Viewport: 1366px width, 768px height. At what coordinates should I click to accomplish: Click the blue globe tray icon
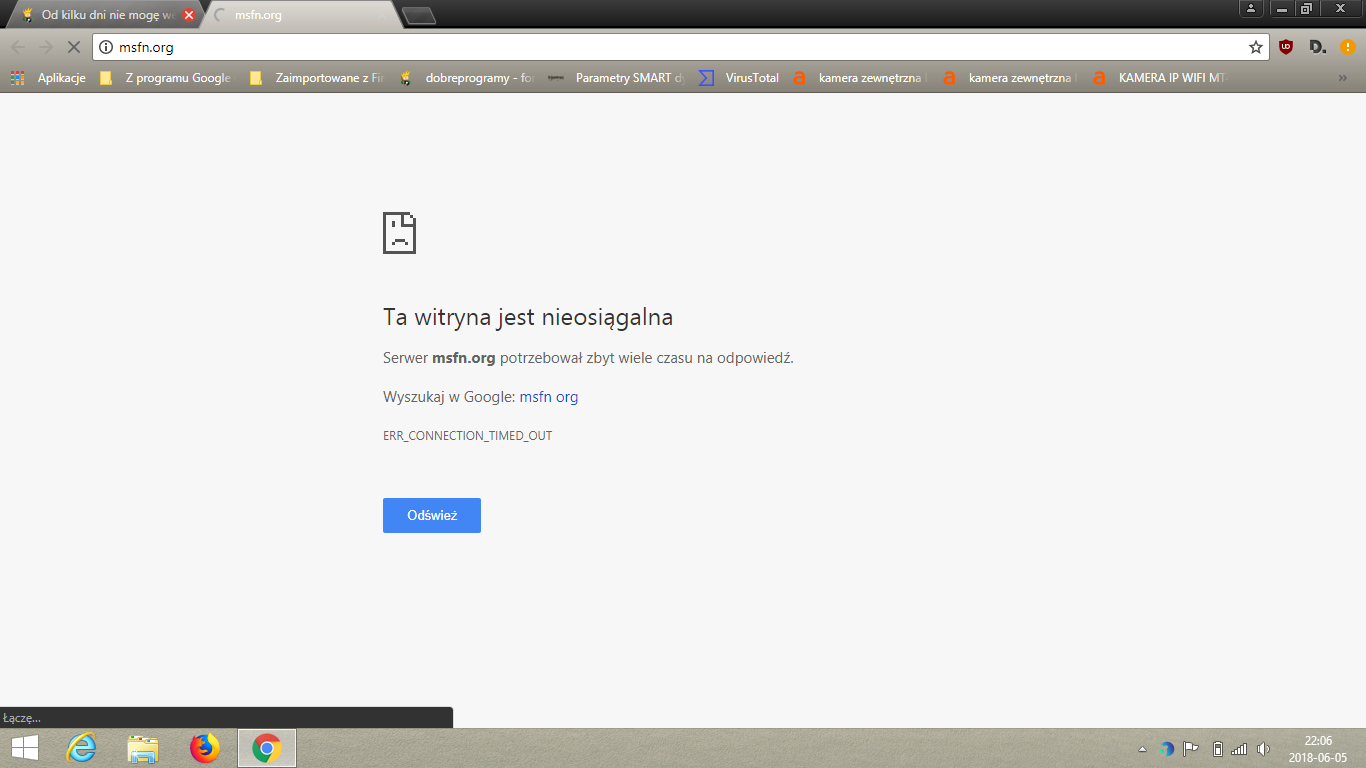coord(1166,749)
